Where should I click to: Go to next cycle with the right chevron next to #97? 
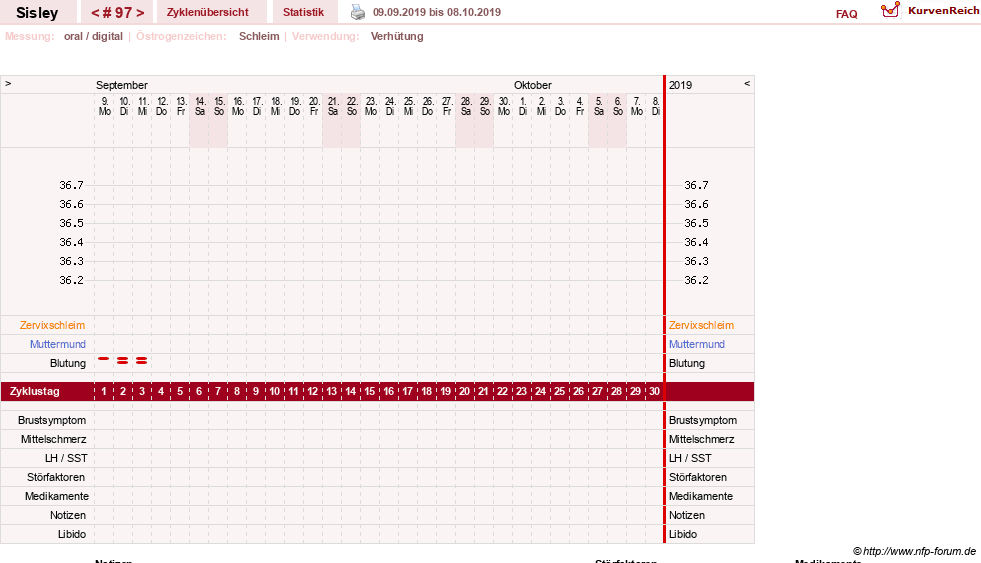(140, 13)
